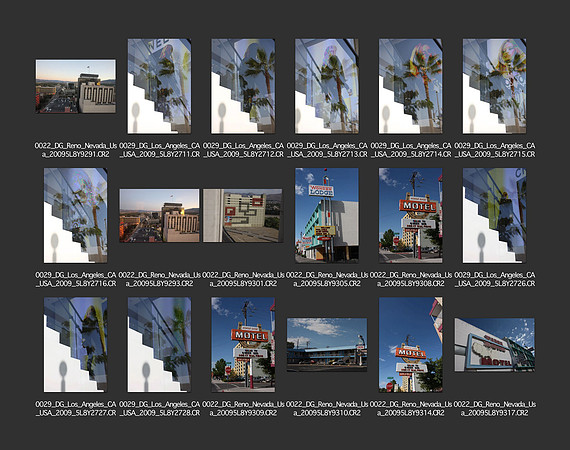Viewport: 570px width, 450px height.
Task: Select Reno dusk skyline thumbnail 5L8Y9293
Action: (159, 215)
